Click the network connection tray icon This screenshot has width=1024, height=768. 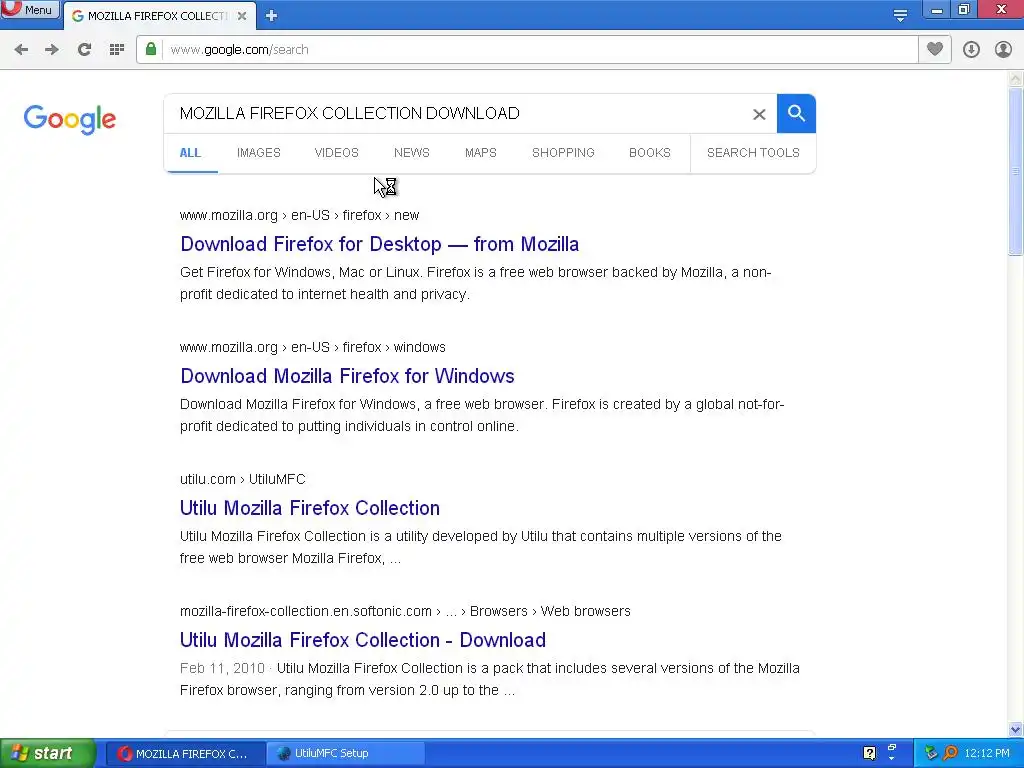(x=931, y=754)
